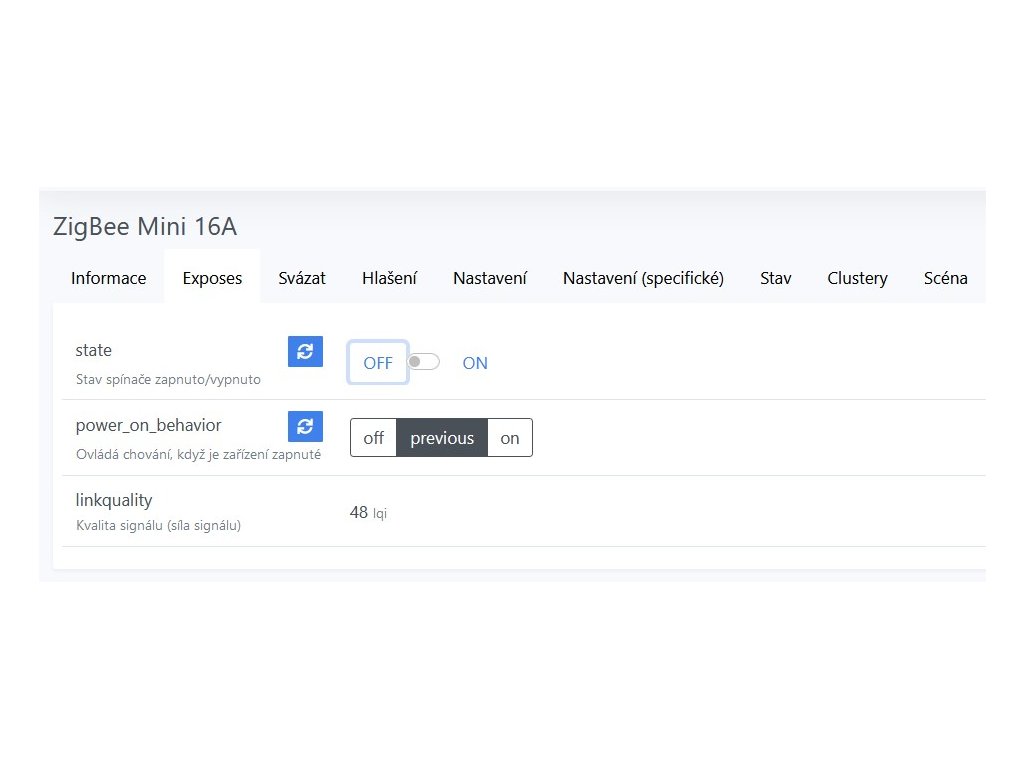Click 'Ovládá chování, když je zařízení zapnuté' text
The image size is (1024, 768).
tap(198, 455)
